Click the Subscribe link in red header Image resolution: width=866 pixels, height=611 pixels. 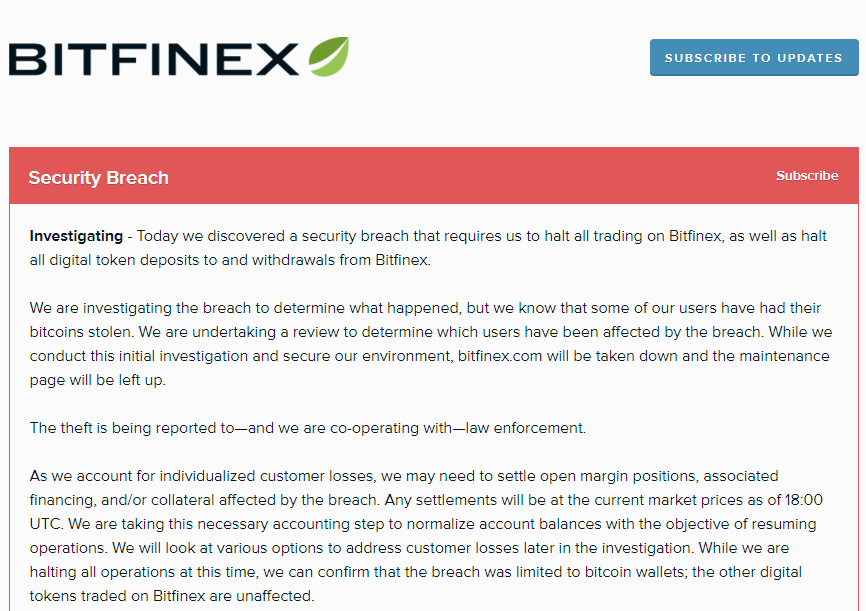point(806,176)
